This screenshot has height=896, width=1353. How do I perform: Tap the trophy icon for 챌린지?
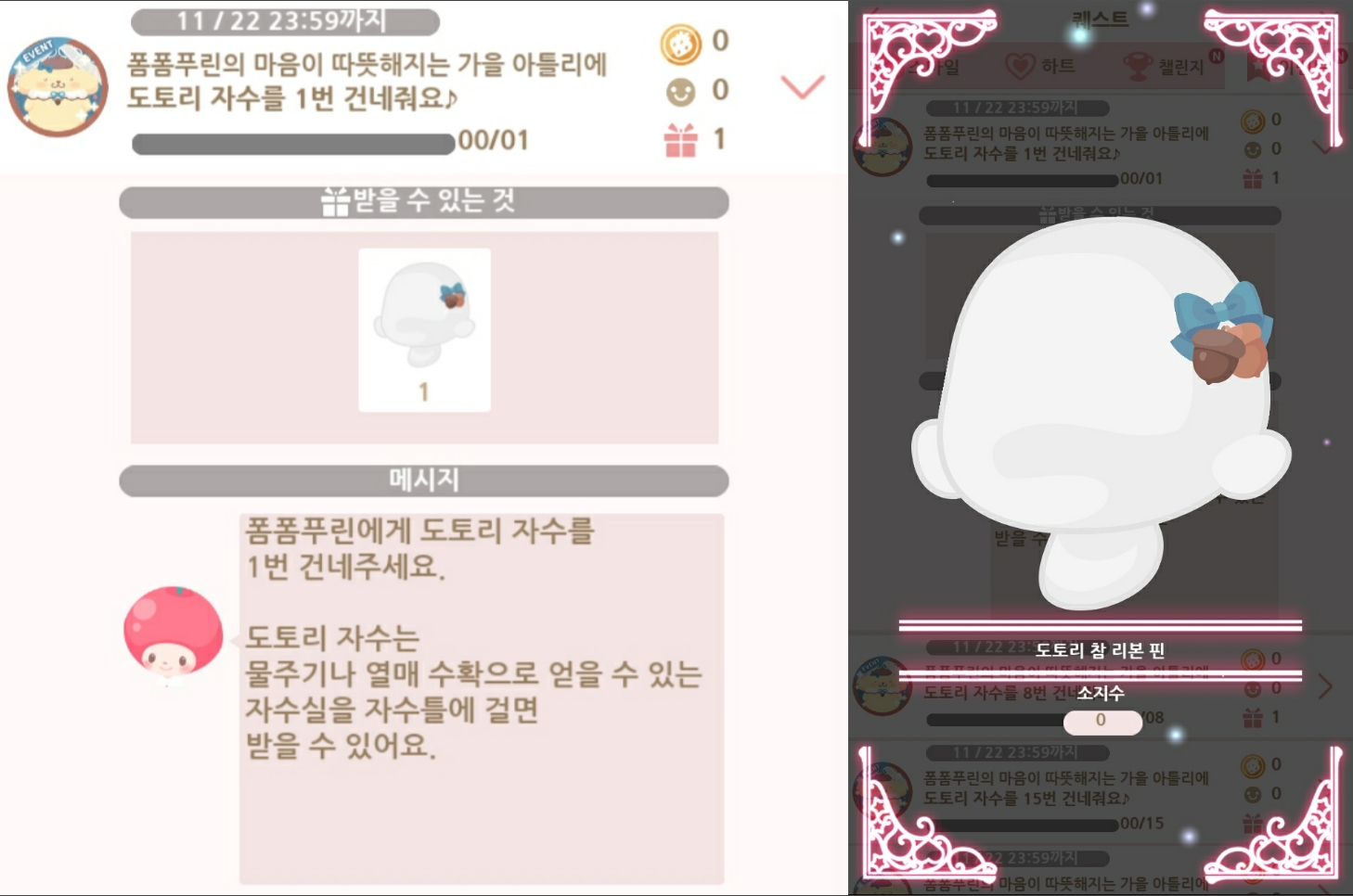(x=1137, y=67)
